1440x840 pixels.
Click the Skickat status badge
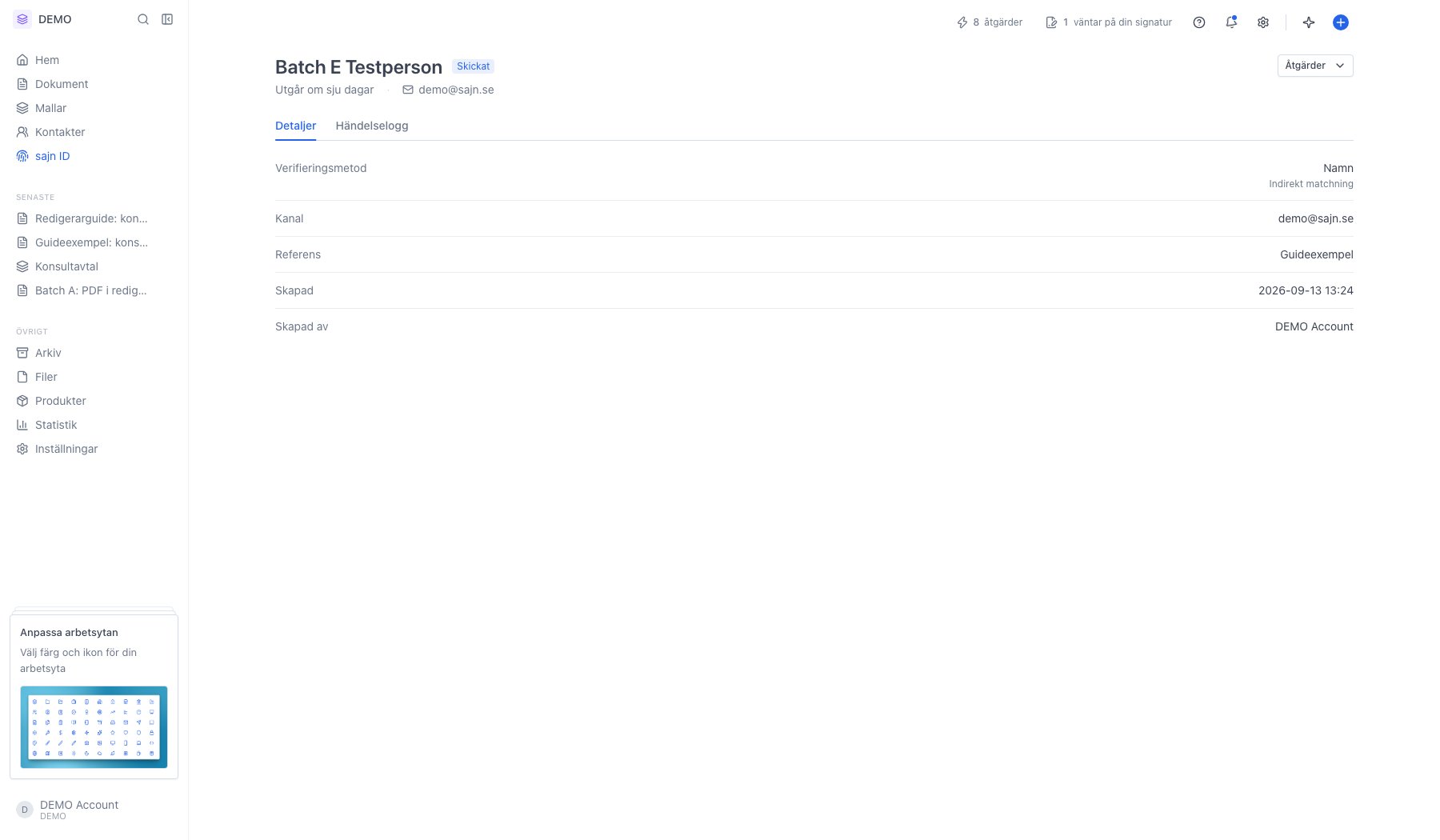tap(474, 66)
